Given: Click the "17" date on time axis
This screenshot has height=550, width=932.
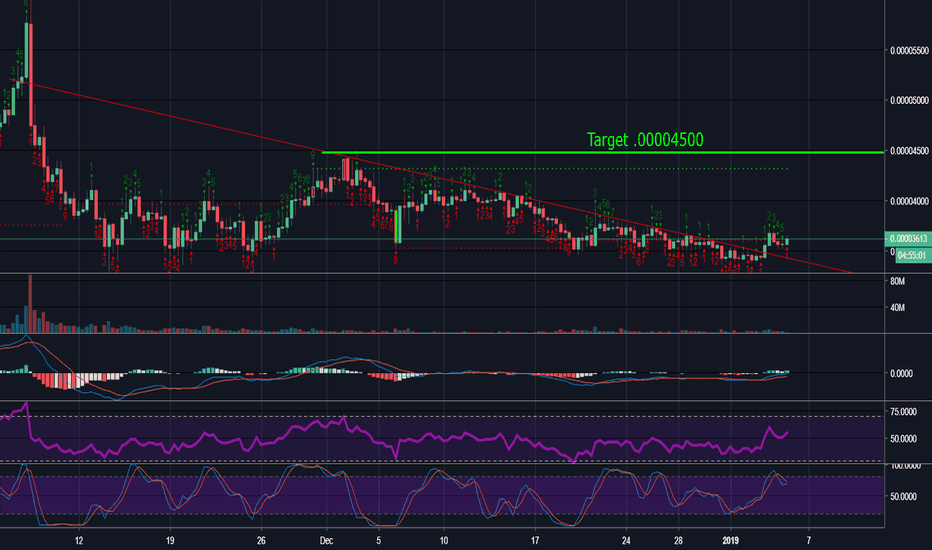Looking at the screenshot, I should coord(535,540).
